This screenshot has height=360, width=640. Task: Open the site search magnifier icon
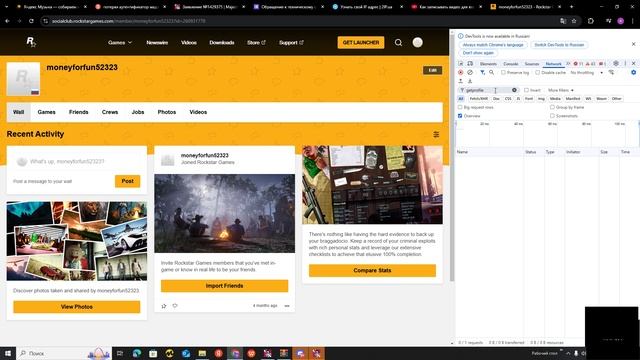[x=398, y=42]
